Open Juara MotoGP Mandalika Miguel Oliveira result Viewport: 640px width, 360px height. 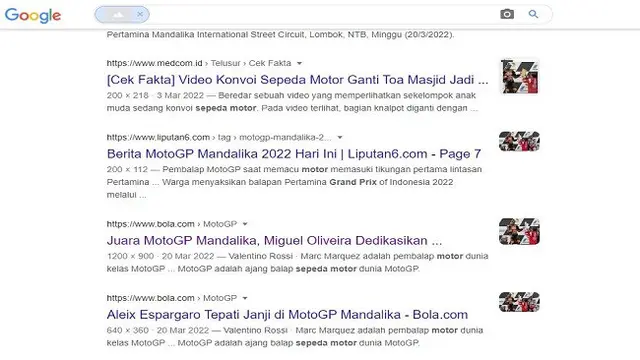coord(274,240)
